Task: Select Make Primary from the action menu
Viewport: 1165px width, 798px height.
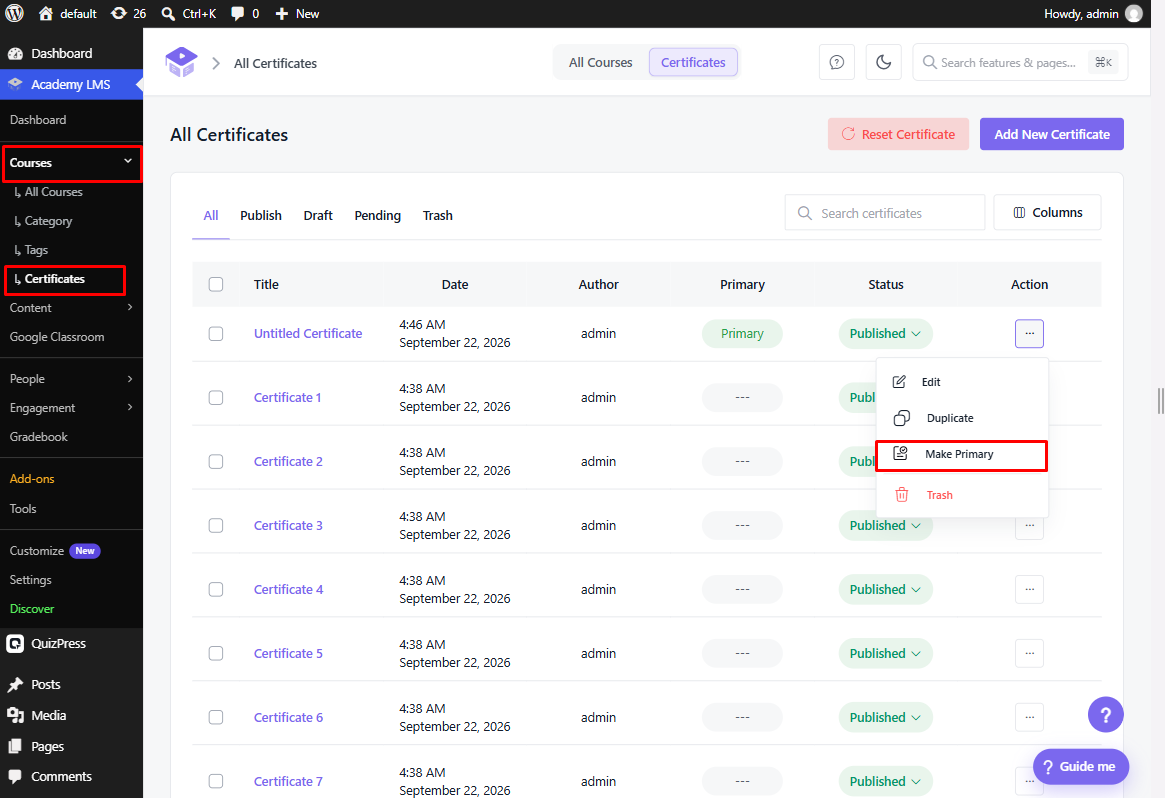Action: [x=961, y=455]
